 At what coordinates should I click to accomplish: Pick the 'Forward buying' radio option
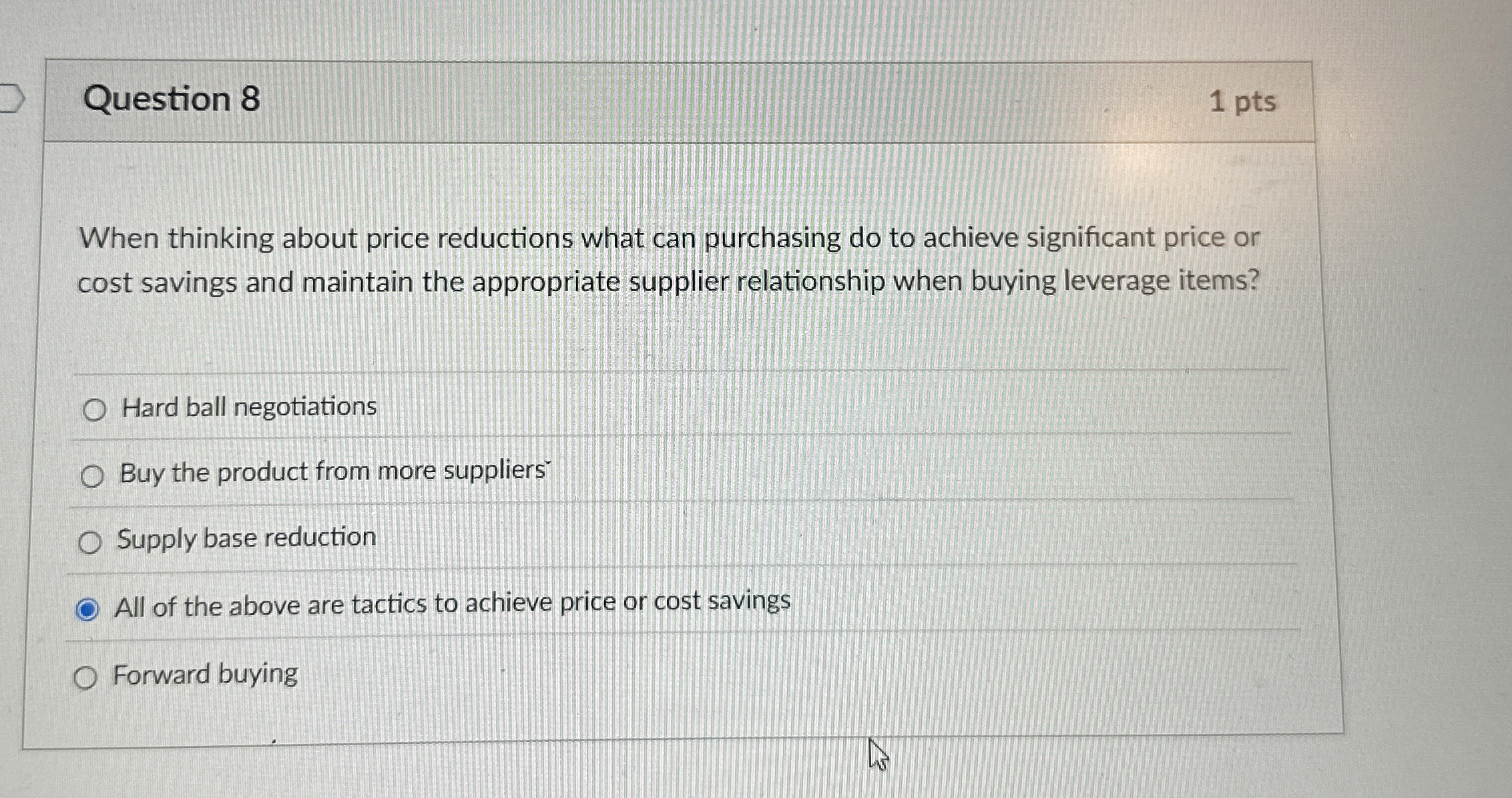coord(86,678)
